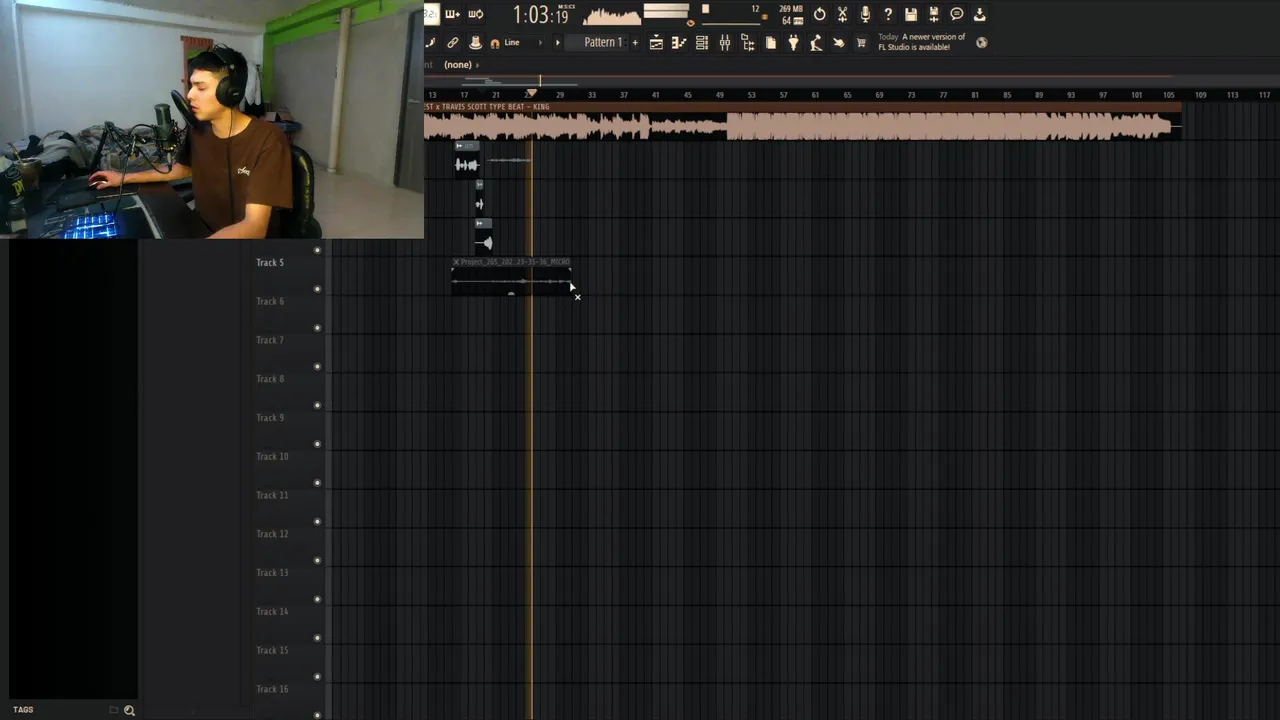Screen dimensions: 1280x720
Task: Open plugin picker plug icon
Action: coord(793,42)
